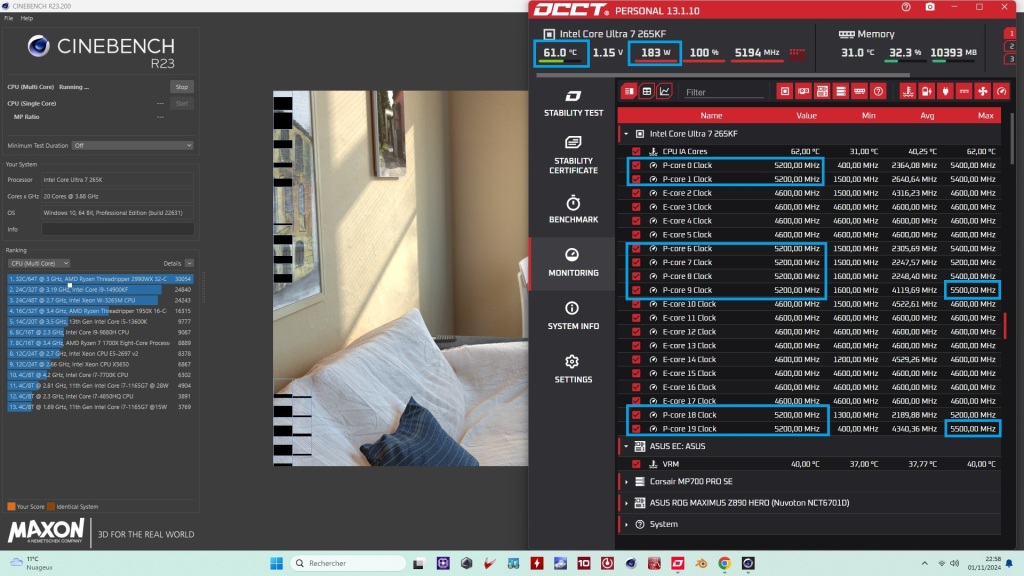Open the File menu in Cinebench
Viewport: 1024px width, 576px height.
[x=8, y=18]
